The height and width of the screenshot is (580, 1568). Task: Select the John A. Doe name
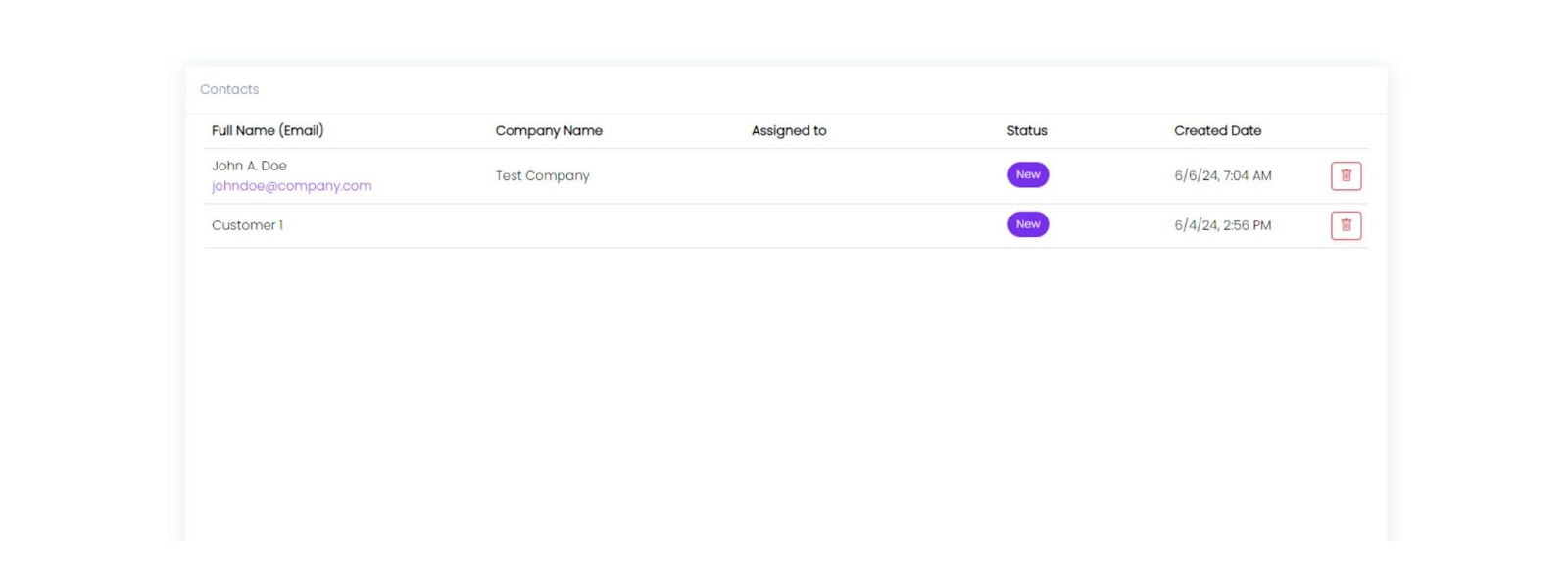click(x=249, y=166)
